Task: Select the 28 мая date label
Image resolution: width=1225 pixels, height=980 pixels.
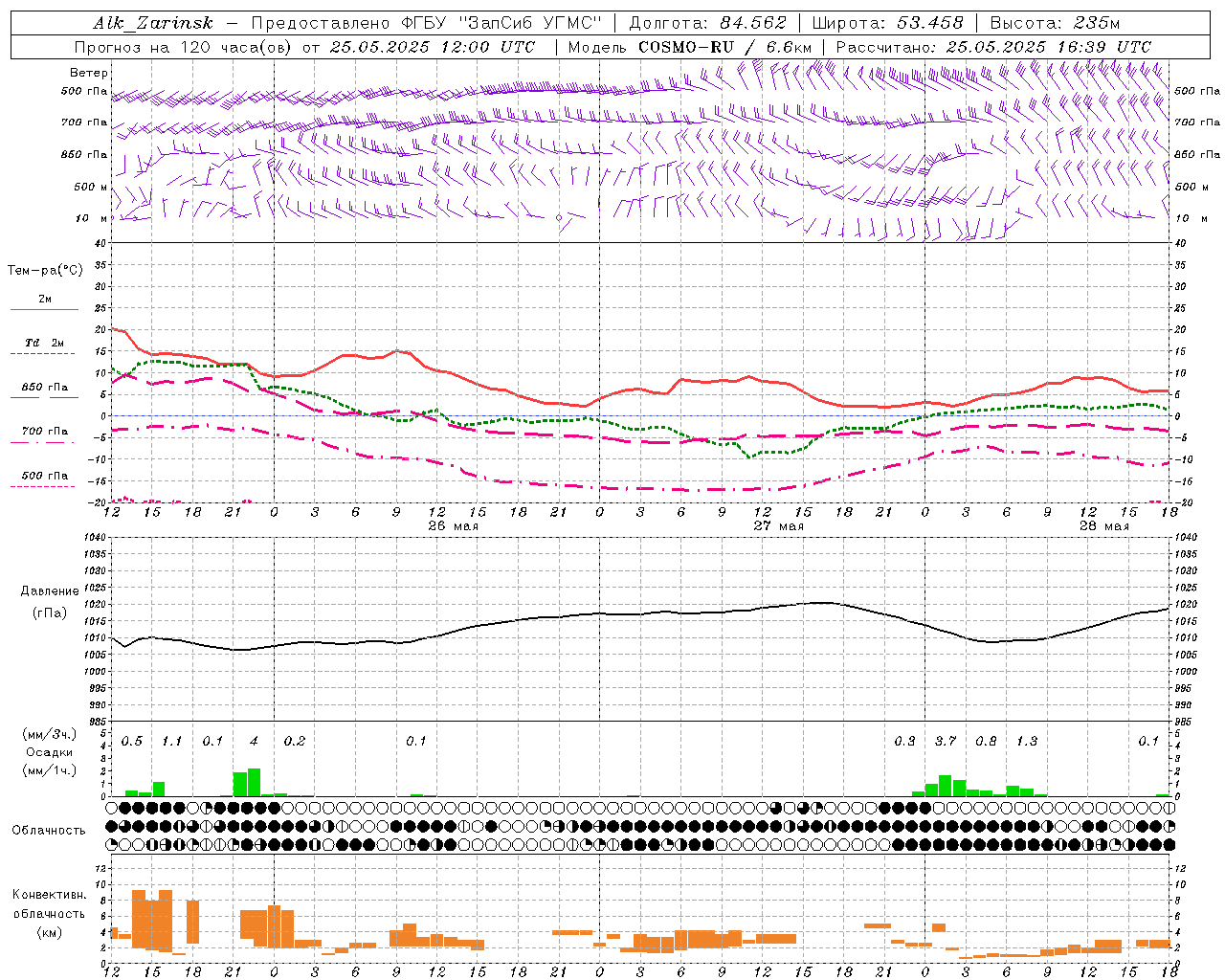Action: pos(1103,525)
